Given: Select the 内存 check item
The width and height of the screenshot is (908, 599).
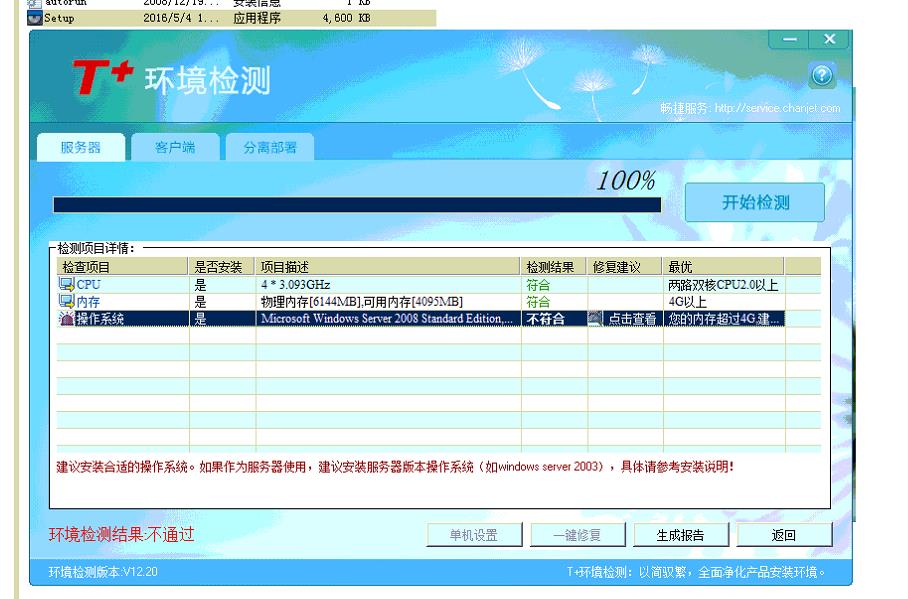Looking at the screenshot, I should click(88, 302).
